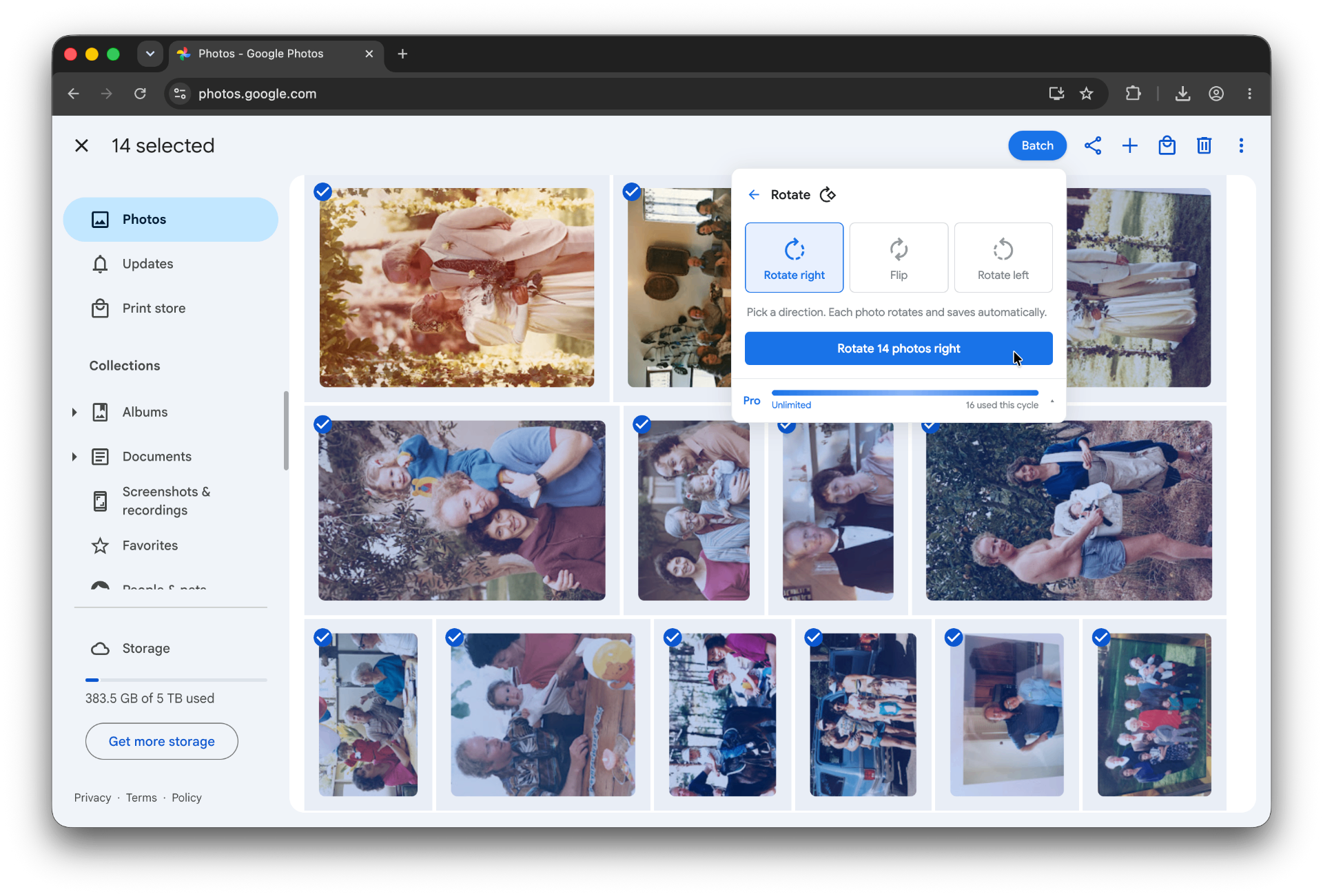Open Photos in the sidebar

(171, 220)
